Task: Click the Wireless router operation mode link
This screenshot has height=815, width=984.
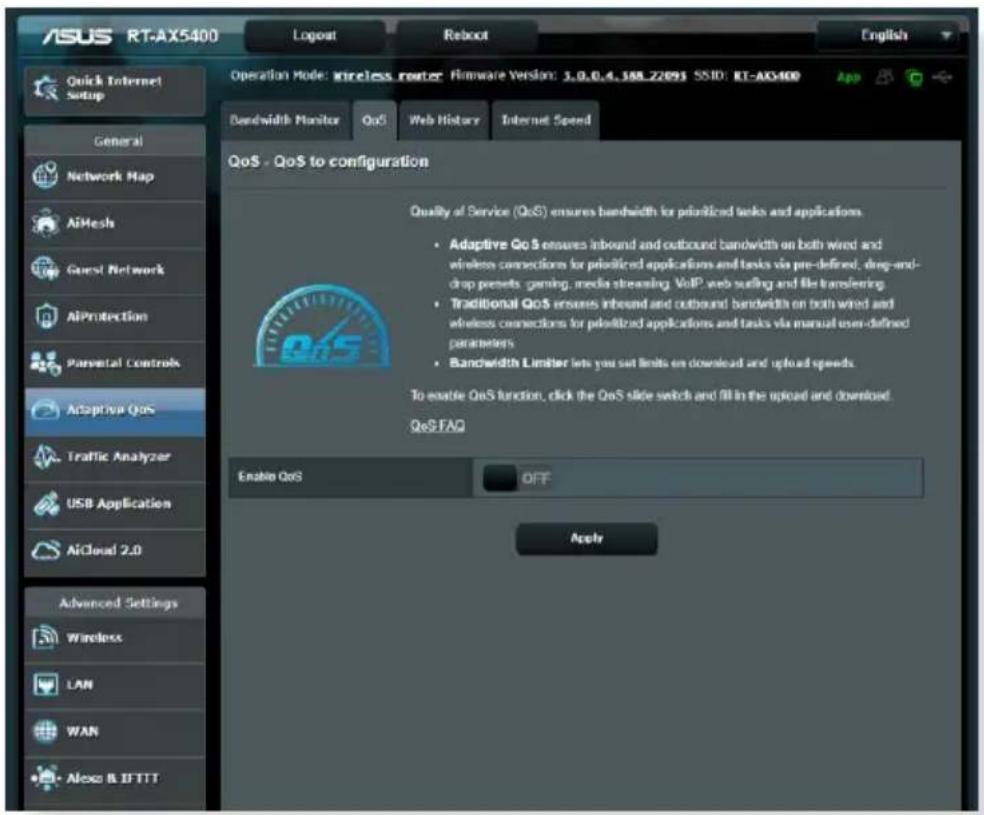Action: (387, 76)
